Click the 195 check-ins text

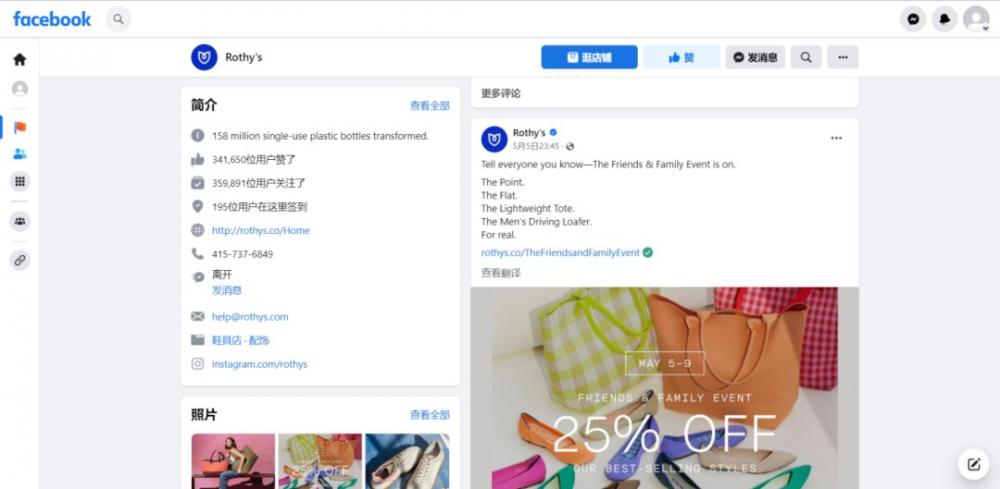260,207
